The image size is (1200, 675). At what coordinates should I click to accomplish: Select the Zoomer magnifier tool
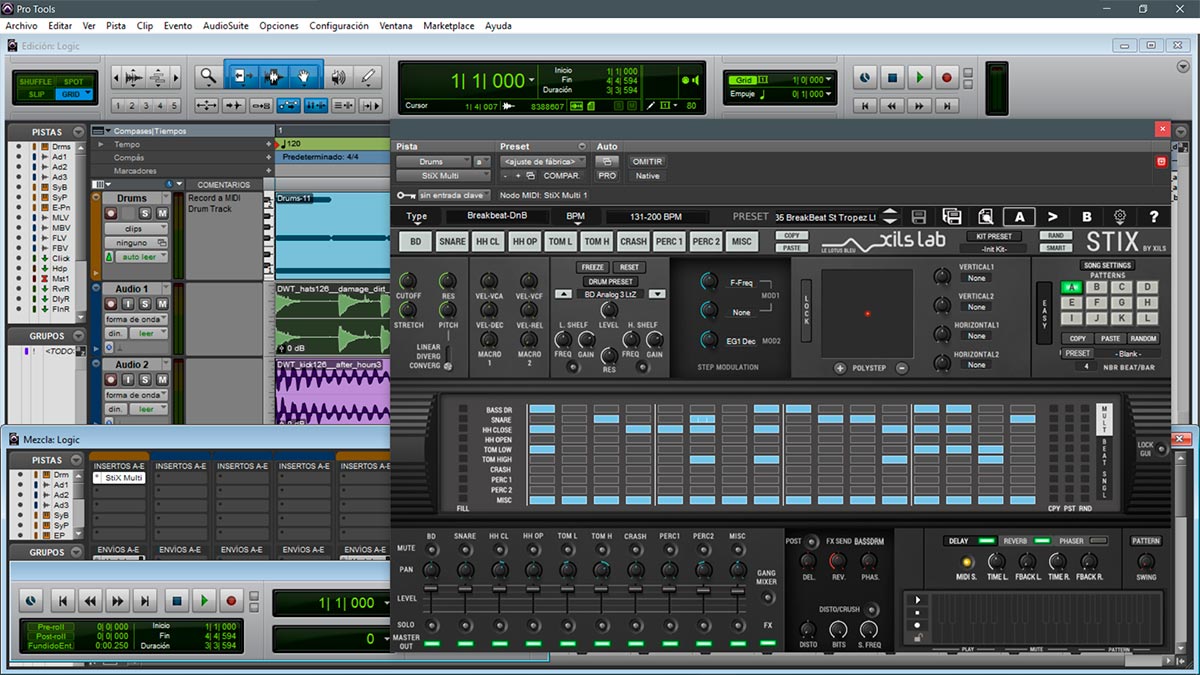click(x=208, y=76)
